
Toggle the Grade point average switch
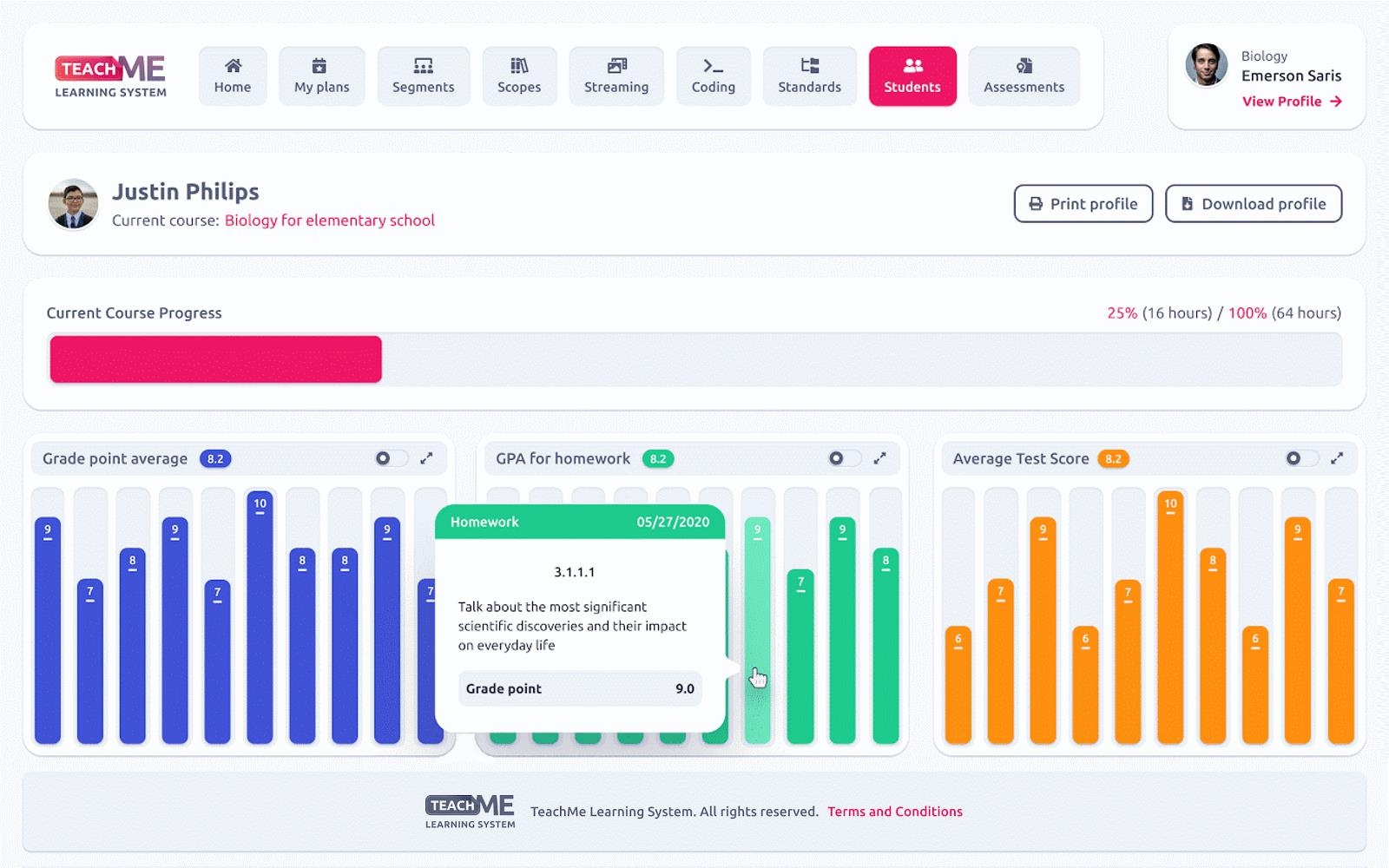(x=390, y=458)
